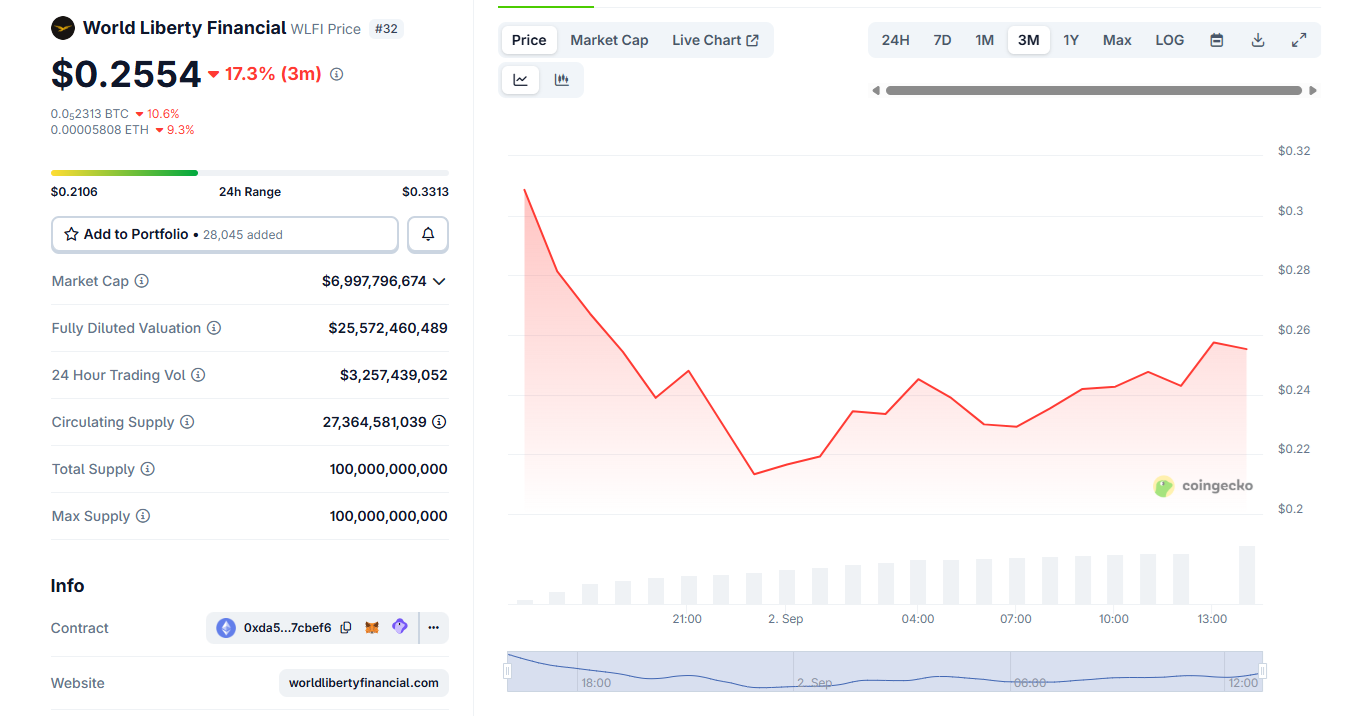Switch to the candlestick chart view

pos(562,80)
